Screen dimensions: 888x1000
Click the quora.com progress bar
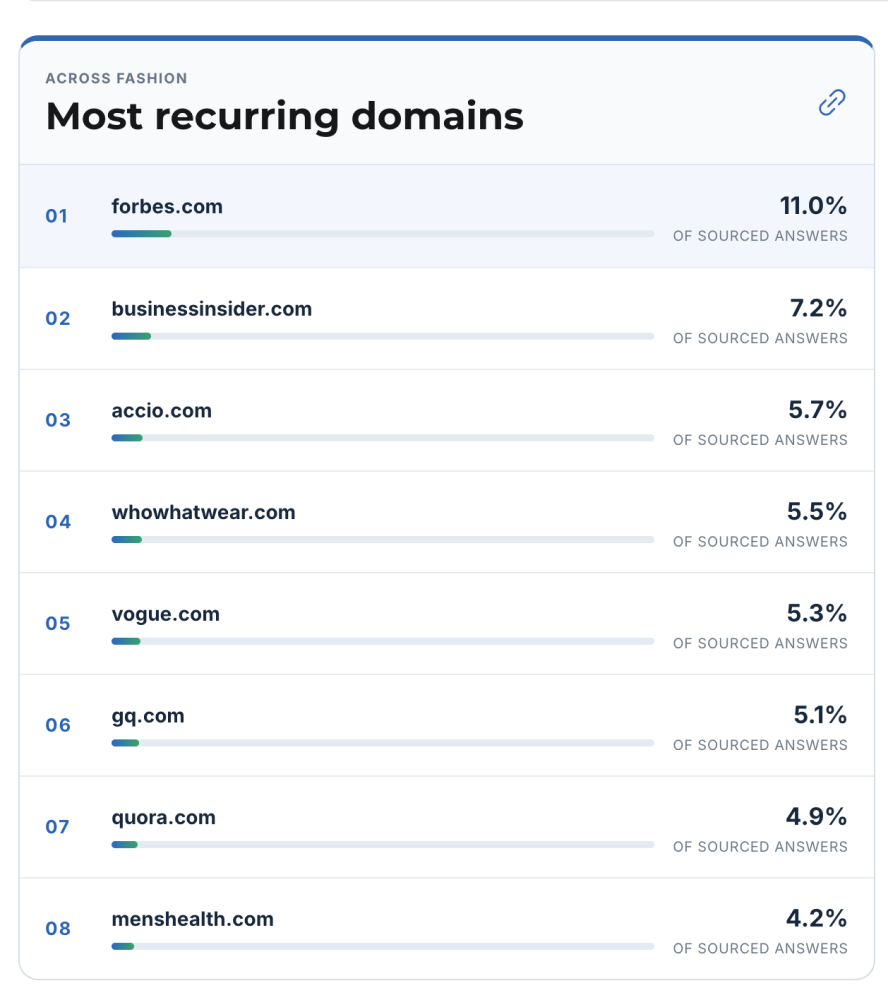383,845
